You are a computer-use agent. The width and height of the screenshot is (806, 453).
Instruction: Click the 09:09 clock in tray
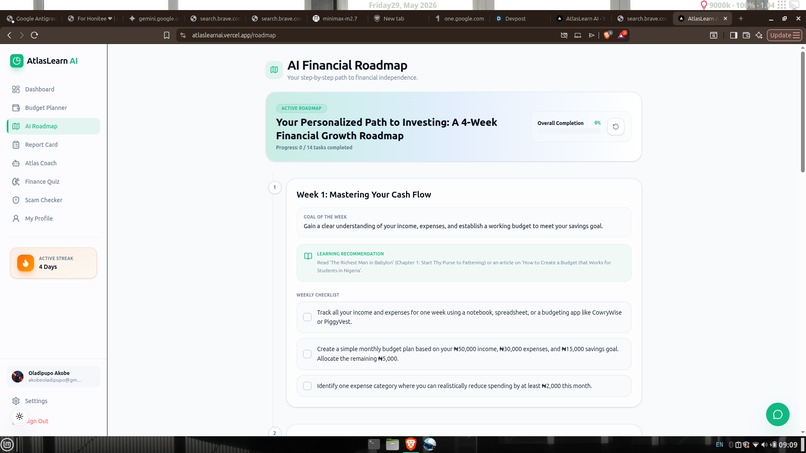(x=788, y=445)
